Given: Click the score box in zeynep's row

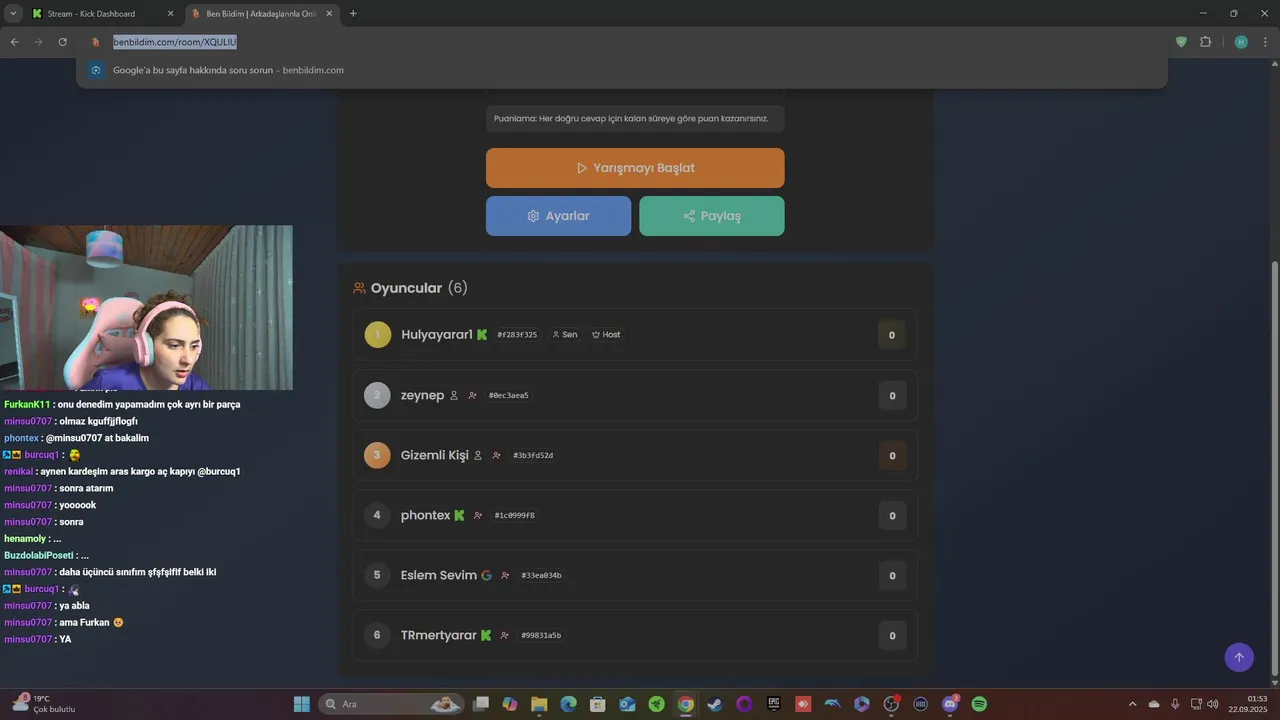Looking at the screenshot, I should [892, 395].
